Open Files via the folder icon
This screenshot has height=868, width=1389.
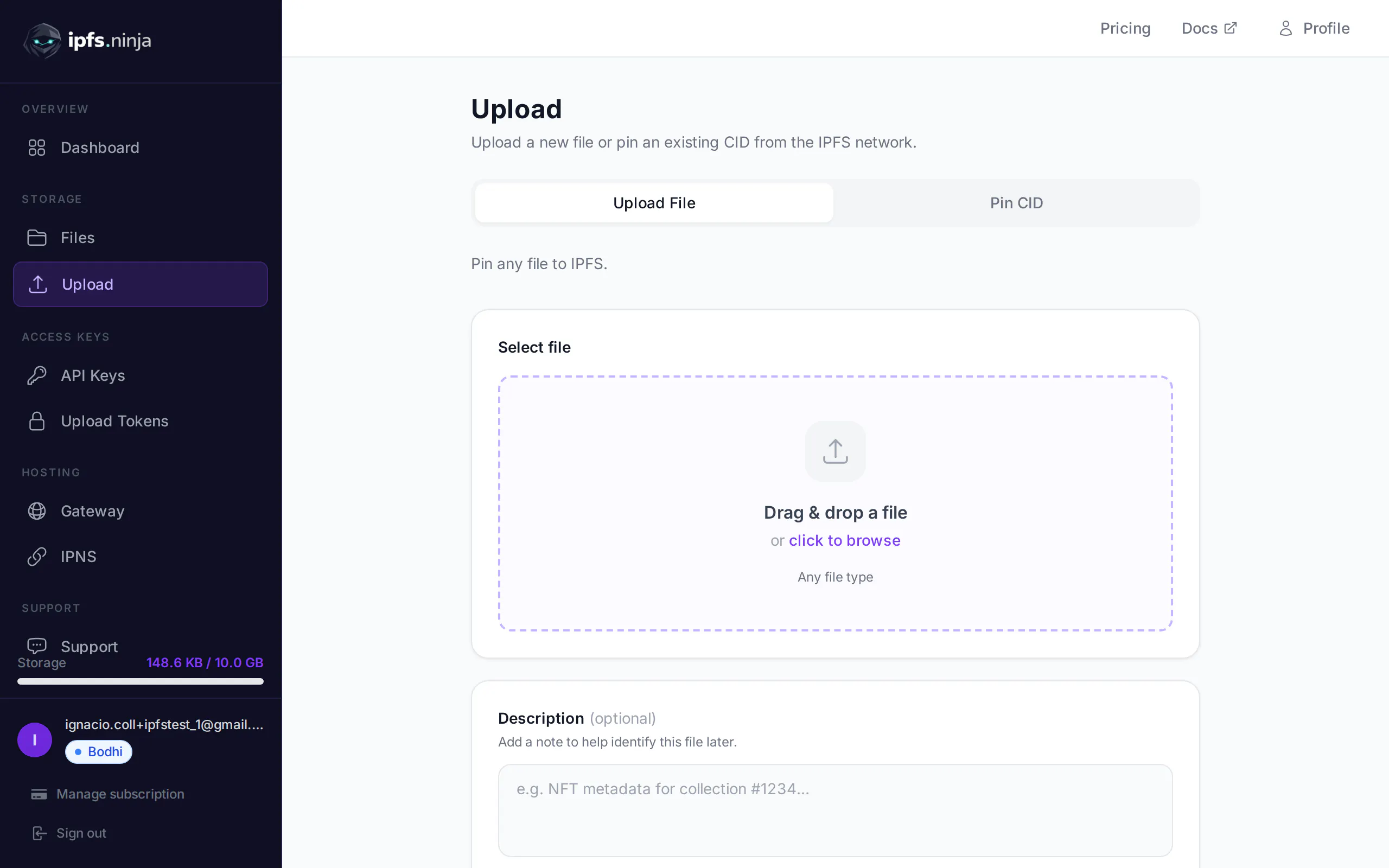pyautogui.click(x=37, y=238)
